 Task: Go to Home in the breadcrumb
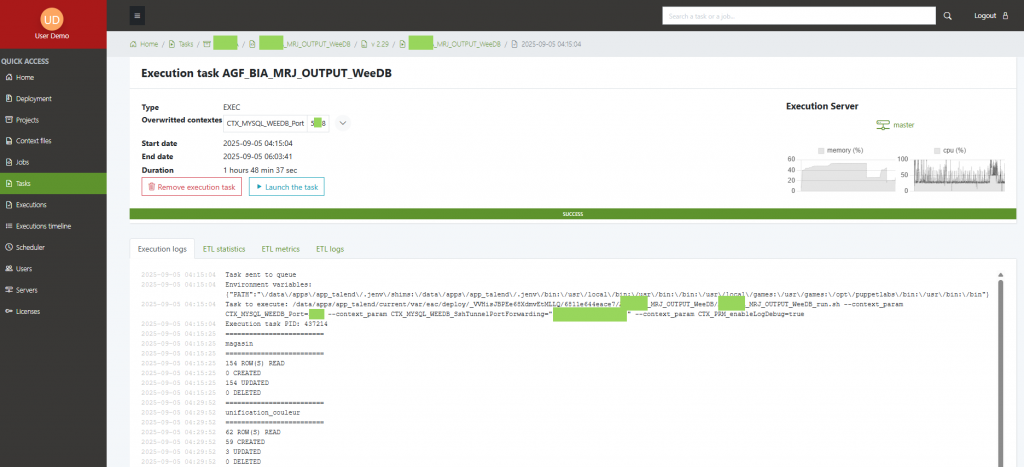pyautogui.click(x=144, y=44)
